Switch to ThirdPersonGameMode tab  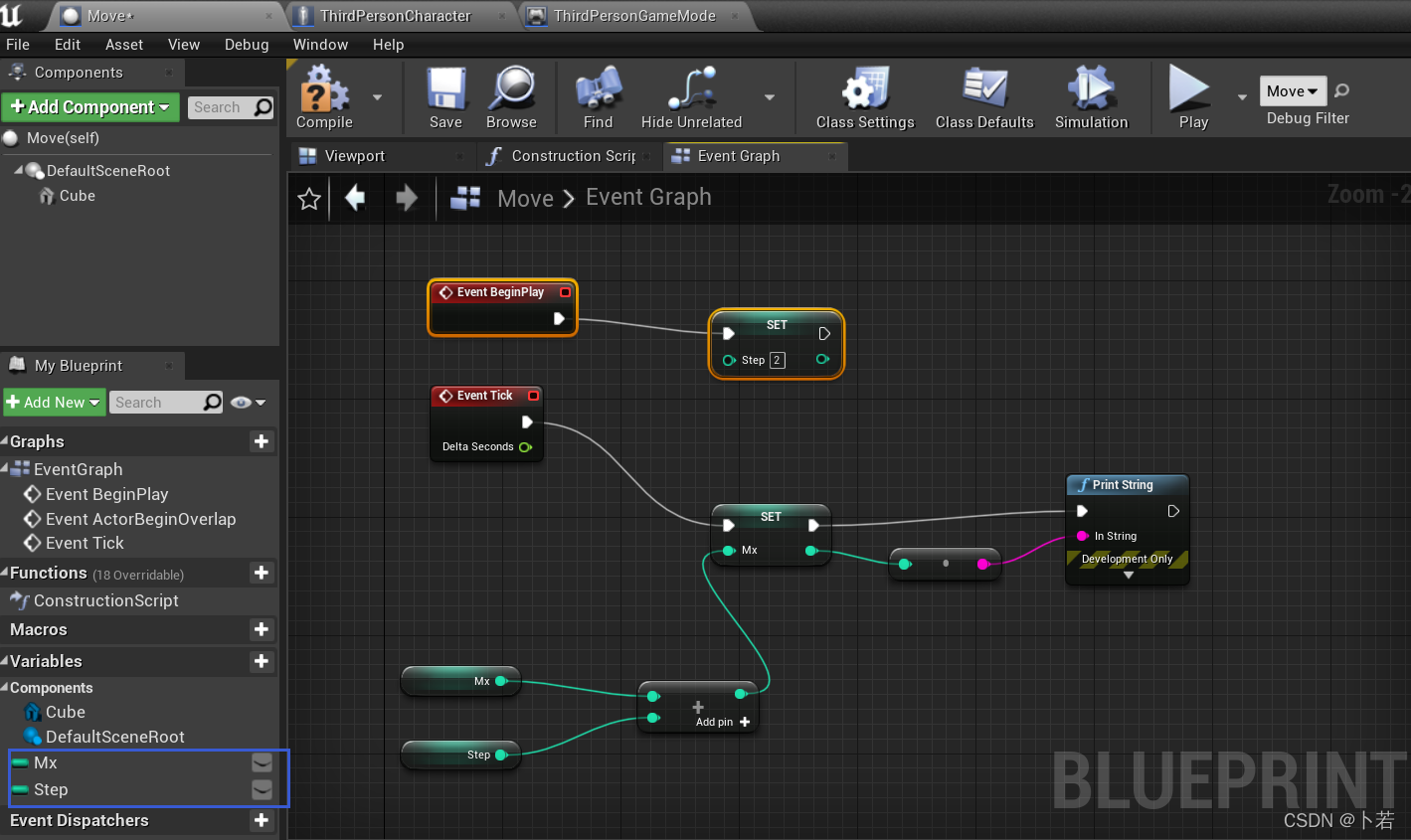pos(634,16)
